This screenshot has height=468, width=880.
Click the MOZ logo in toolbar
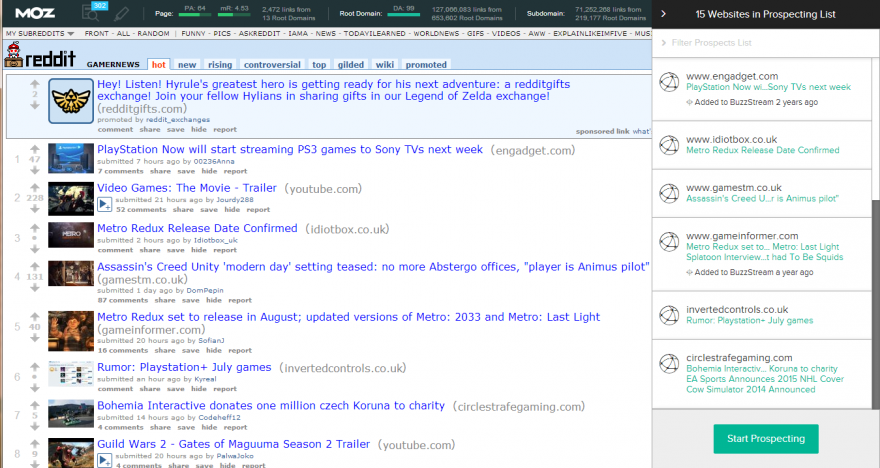tap(34, 13)
